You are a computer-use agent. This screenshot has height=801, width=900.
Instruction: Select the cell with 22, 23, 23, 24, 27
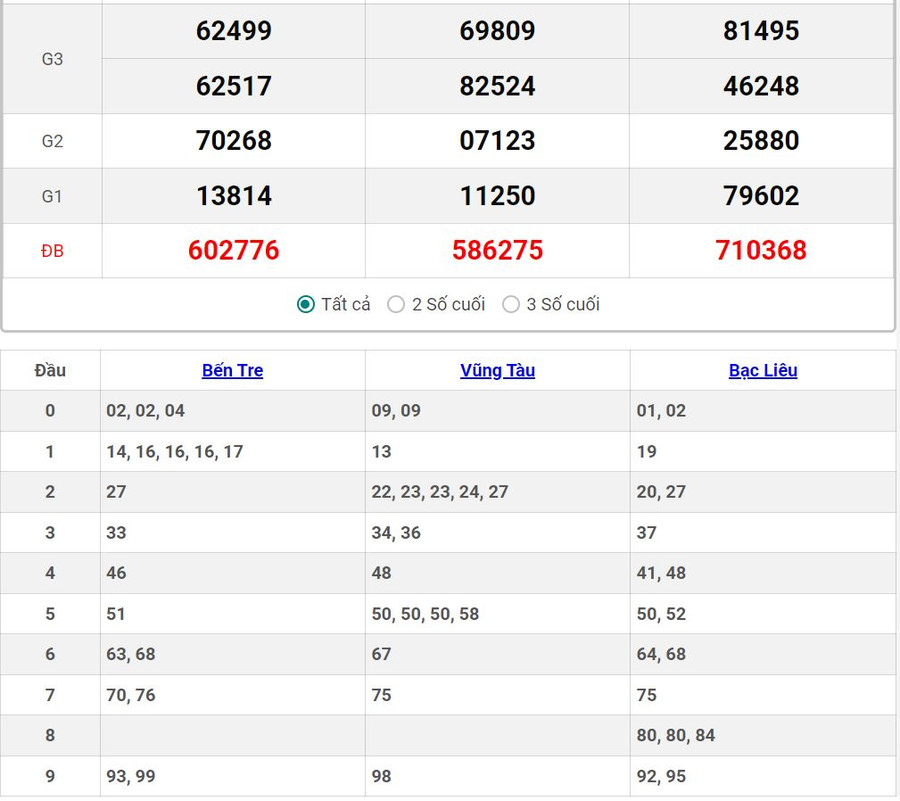440,492
